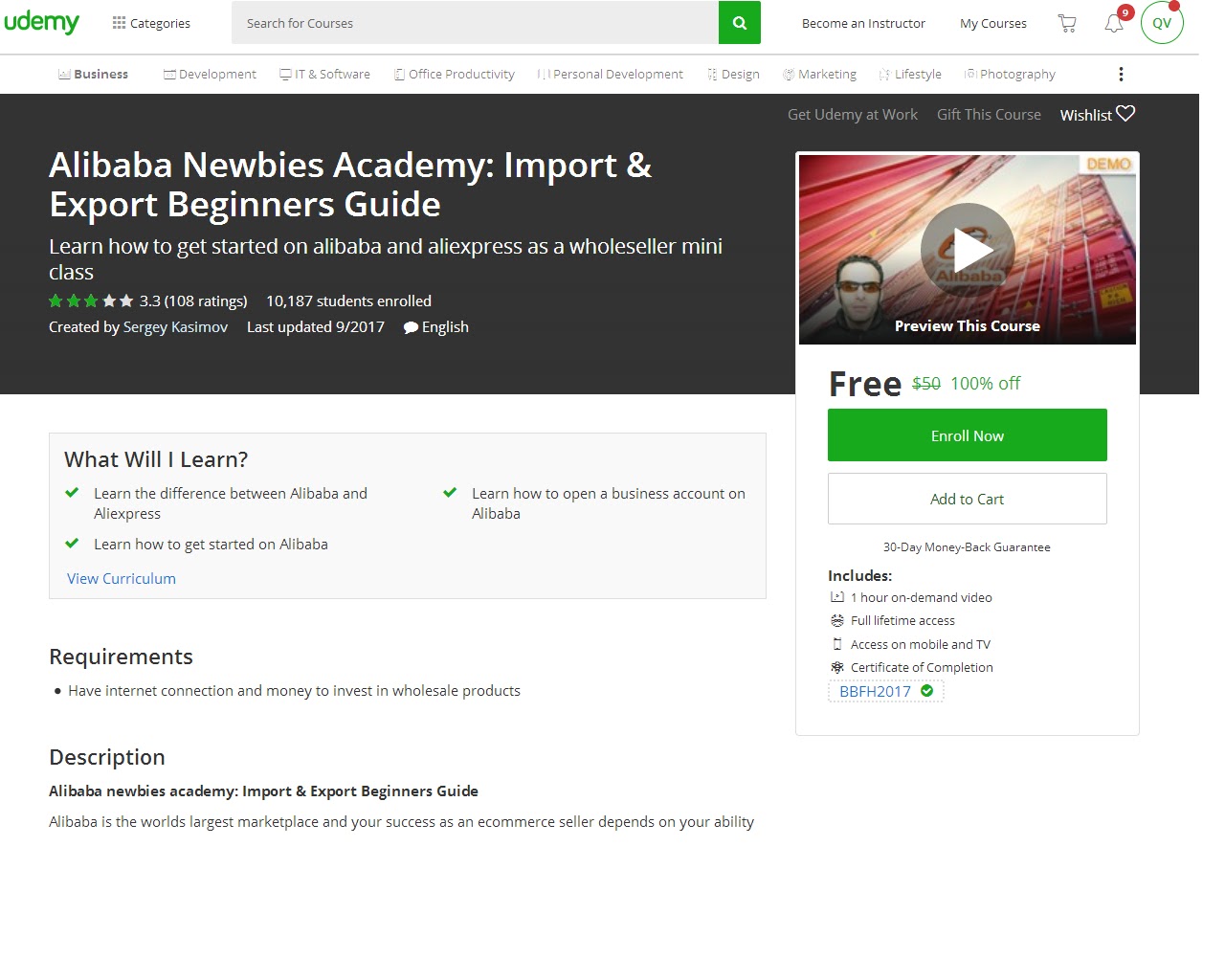This screenshot has height=980, width=1225.
Task: Open the QV user profile avatar
Action: pyautogui.click(x=1162, y=23)
